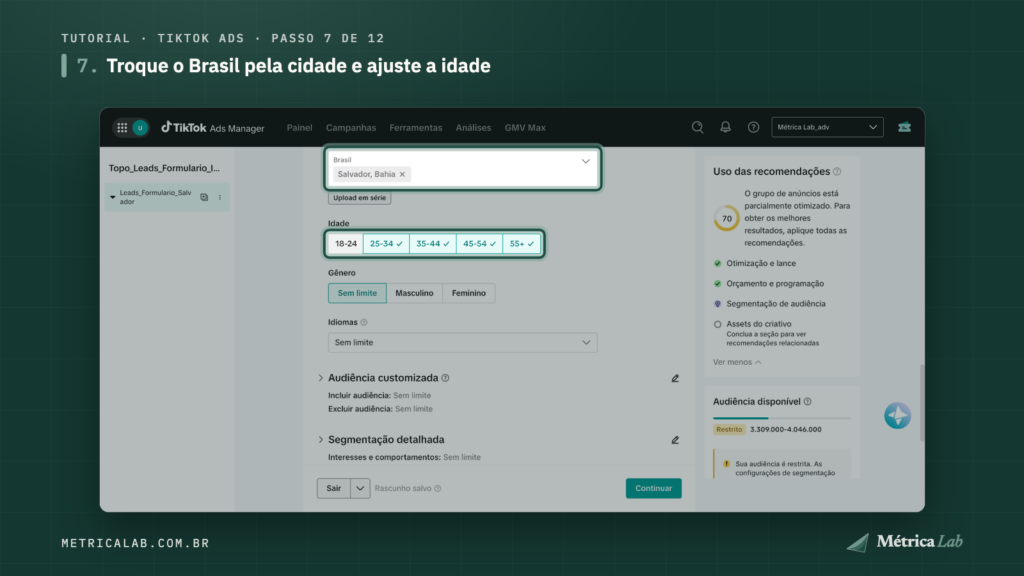Edit the Audiência customizada section
Viewport: 1024px width, 576px height.
coord(675,378)
